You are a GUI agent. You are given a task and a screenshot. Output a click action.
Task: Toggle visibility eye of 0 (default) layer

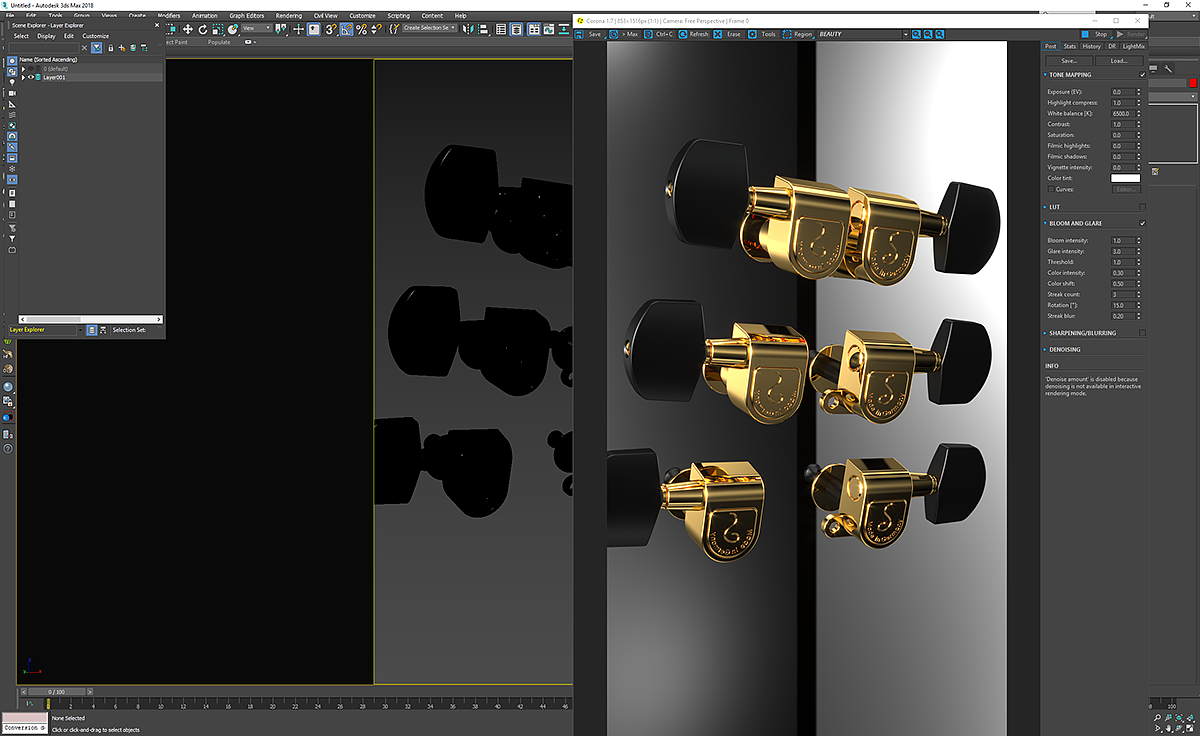(x=31, y=68)
